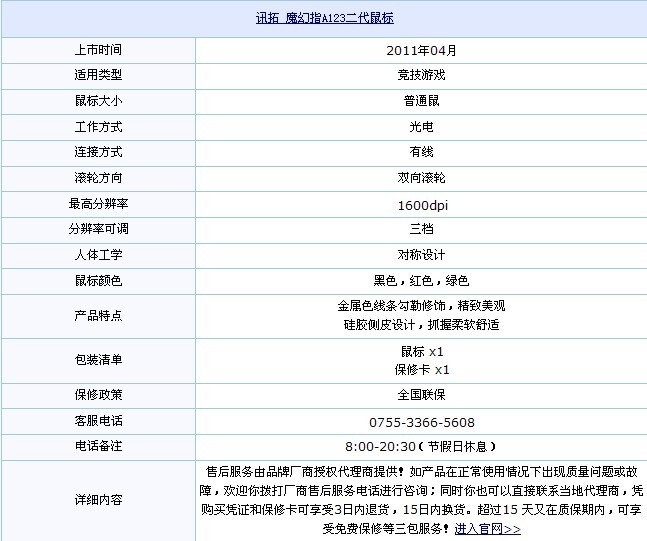Select the 普通鼠 value
647x541 pixels.
click(421, 101)
